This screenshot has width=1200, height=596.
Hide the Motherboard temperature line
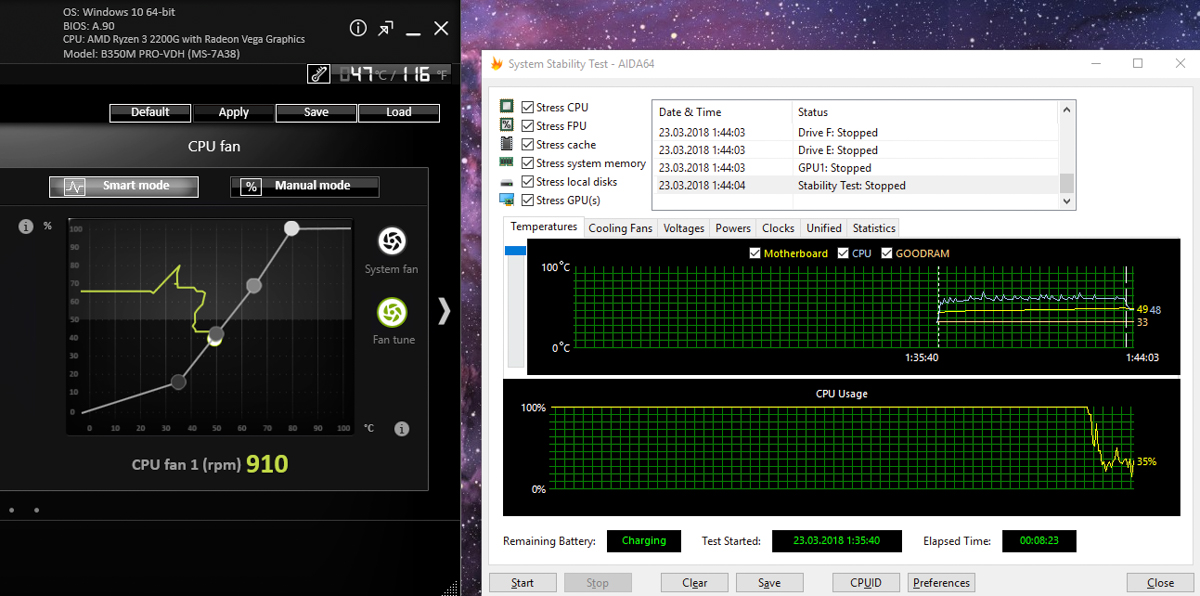[x=755, y=254]
